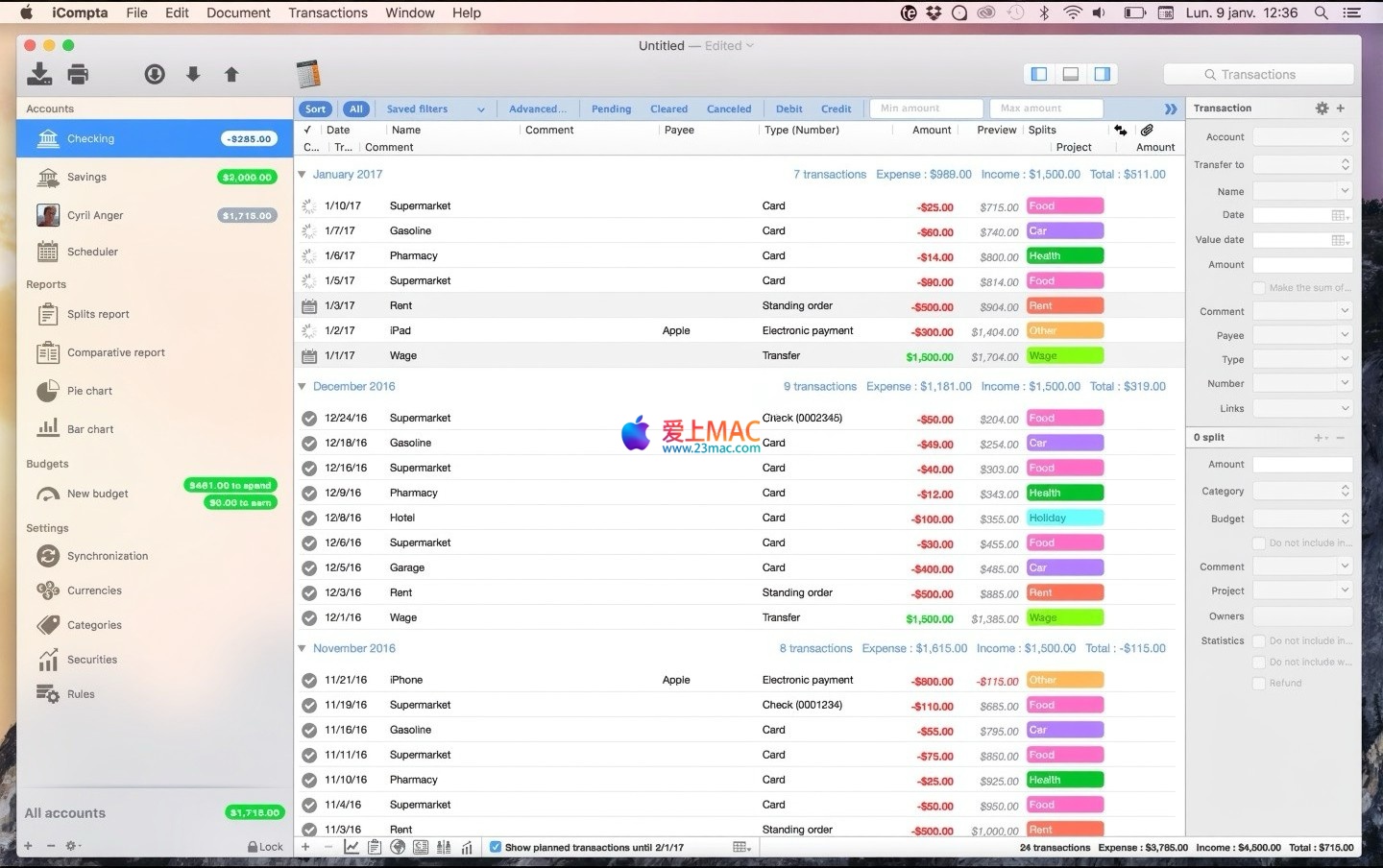This screenshot has height=868, width=1383.
Task: Click the gear icon in the Transaction panel
Action: 1322,108
